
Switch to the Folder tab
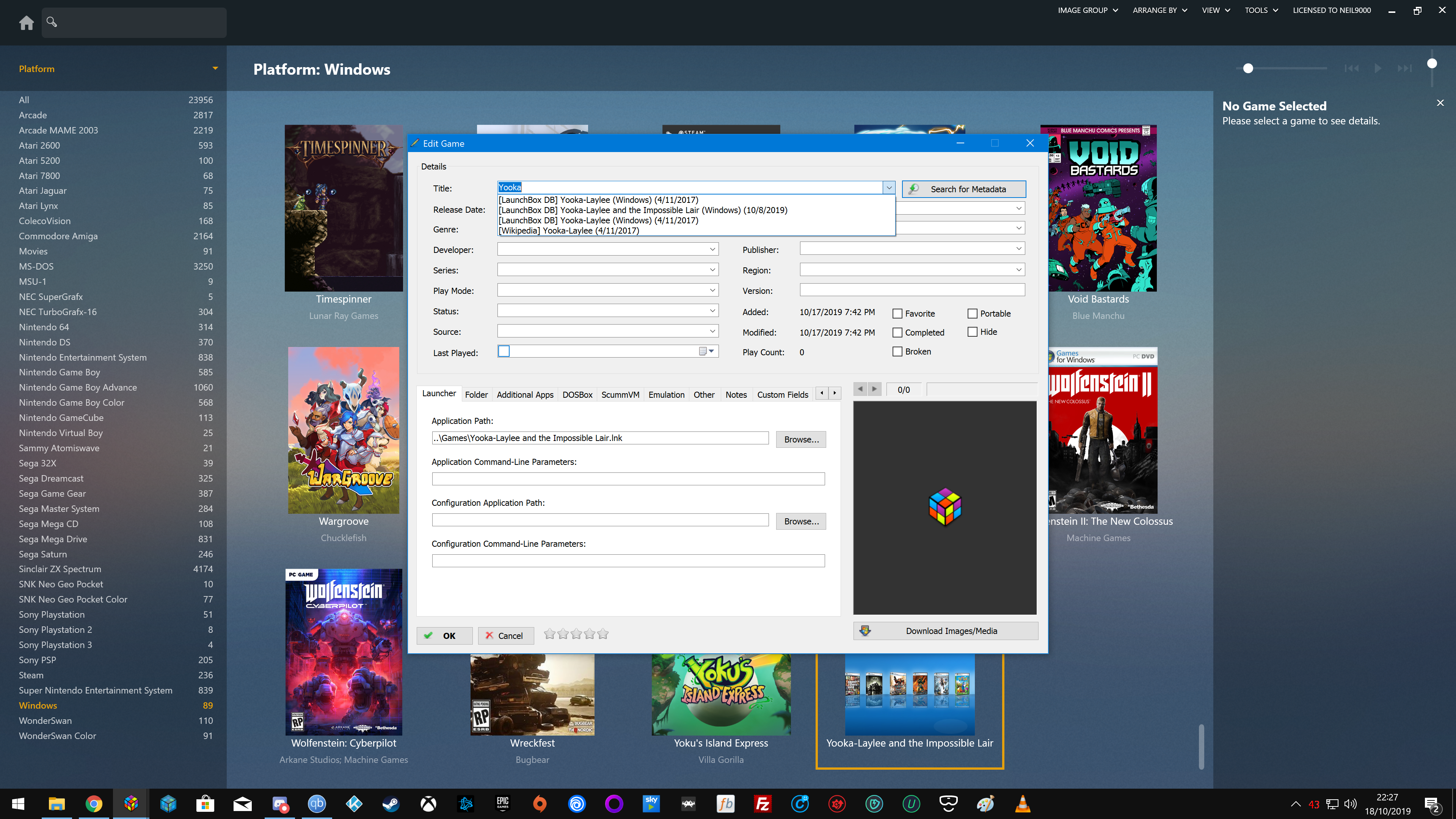[x=476, y=394]
